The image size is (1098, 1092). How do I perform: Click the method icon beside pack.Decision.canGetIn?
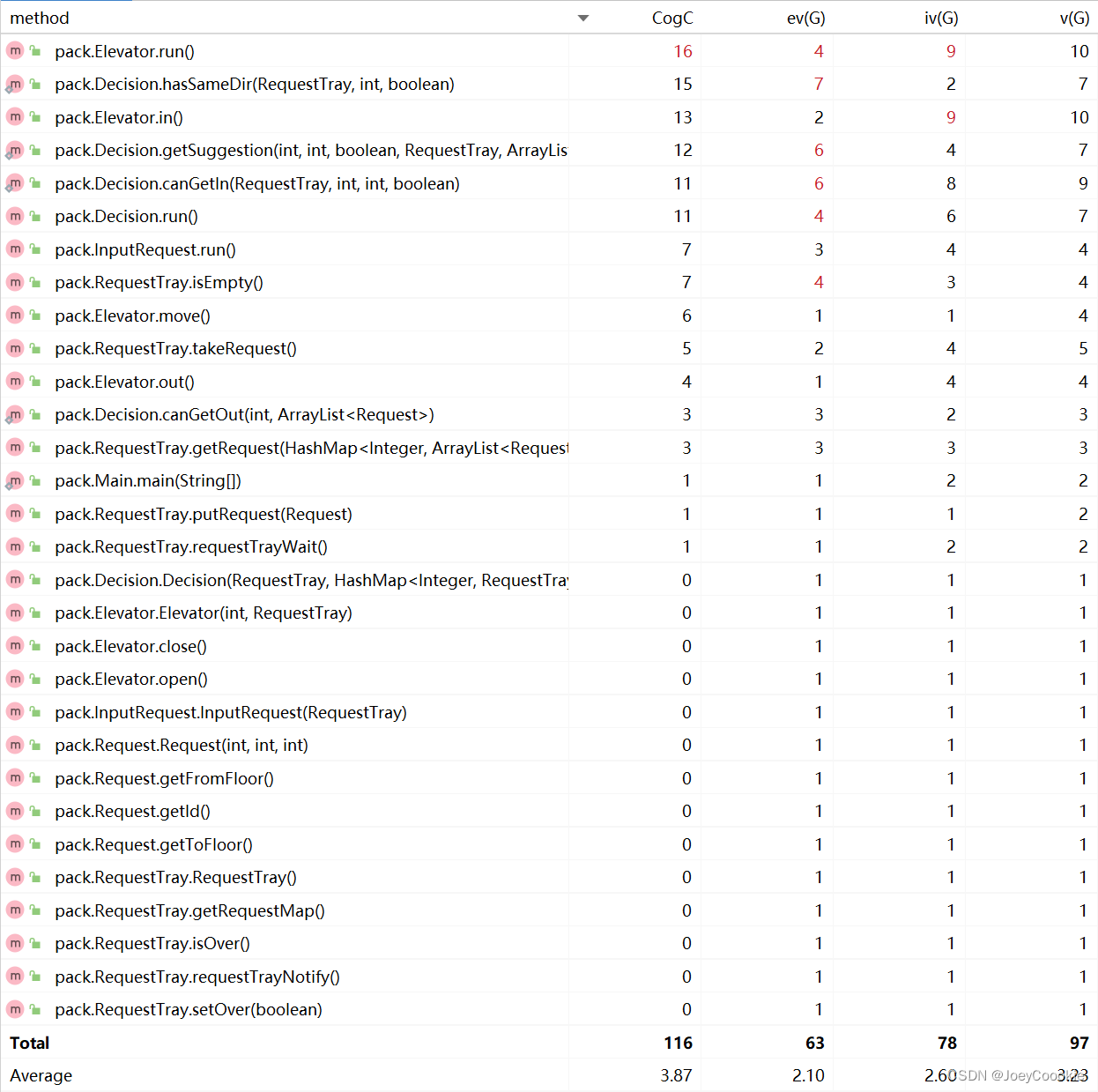click(15, 183)
